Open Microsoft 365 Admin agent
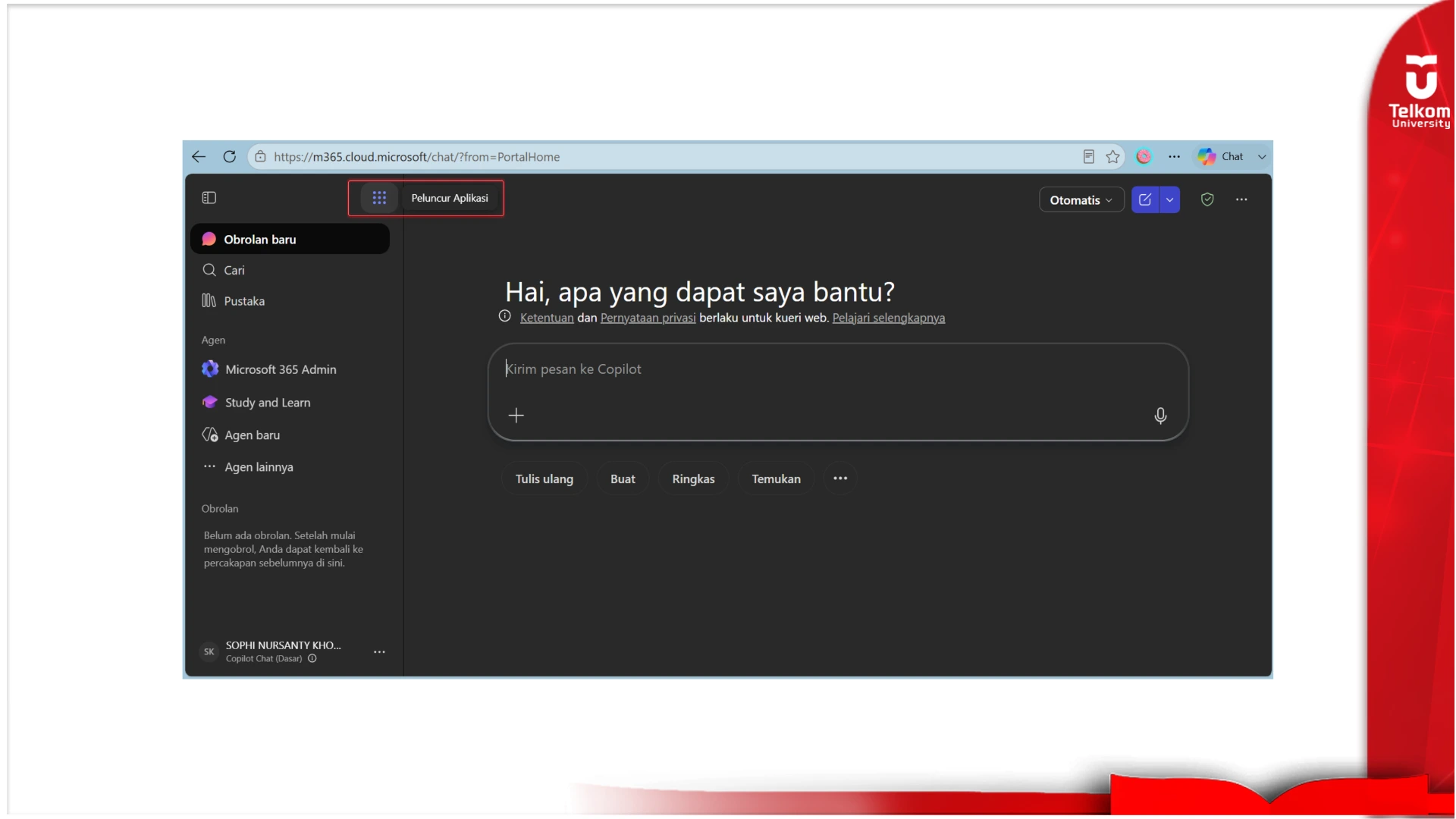The image size is (1456, 819). click(x=290, y=369)
